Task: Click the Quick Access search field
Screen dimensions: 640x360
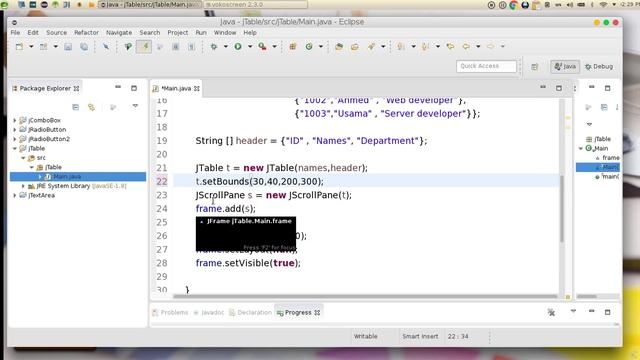Action: pos(486,66)
